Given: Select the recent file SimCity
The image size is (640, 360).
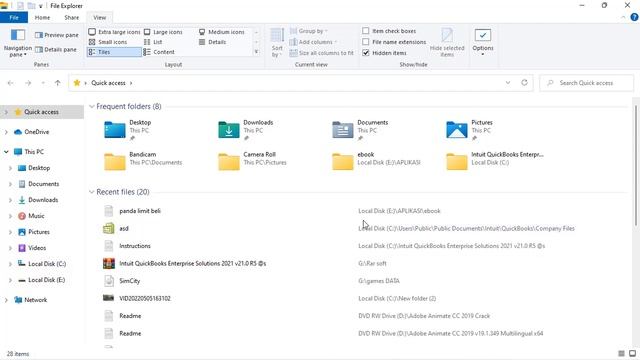Looking at the screenshot, I should (129, 281).
